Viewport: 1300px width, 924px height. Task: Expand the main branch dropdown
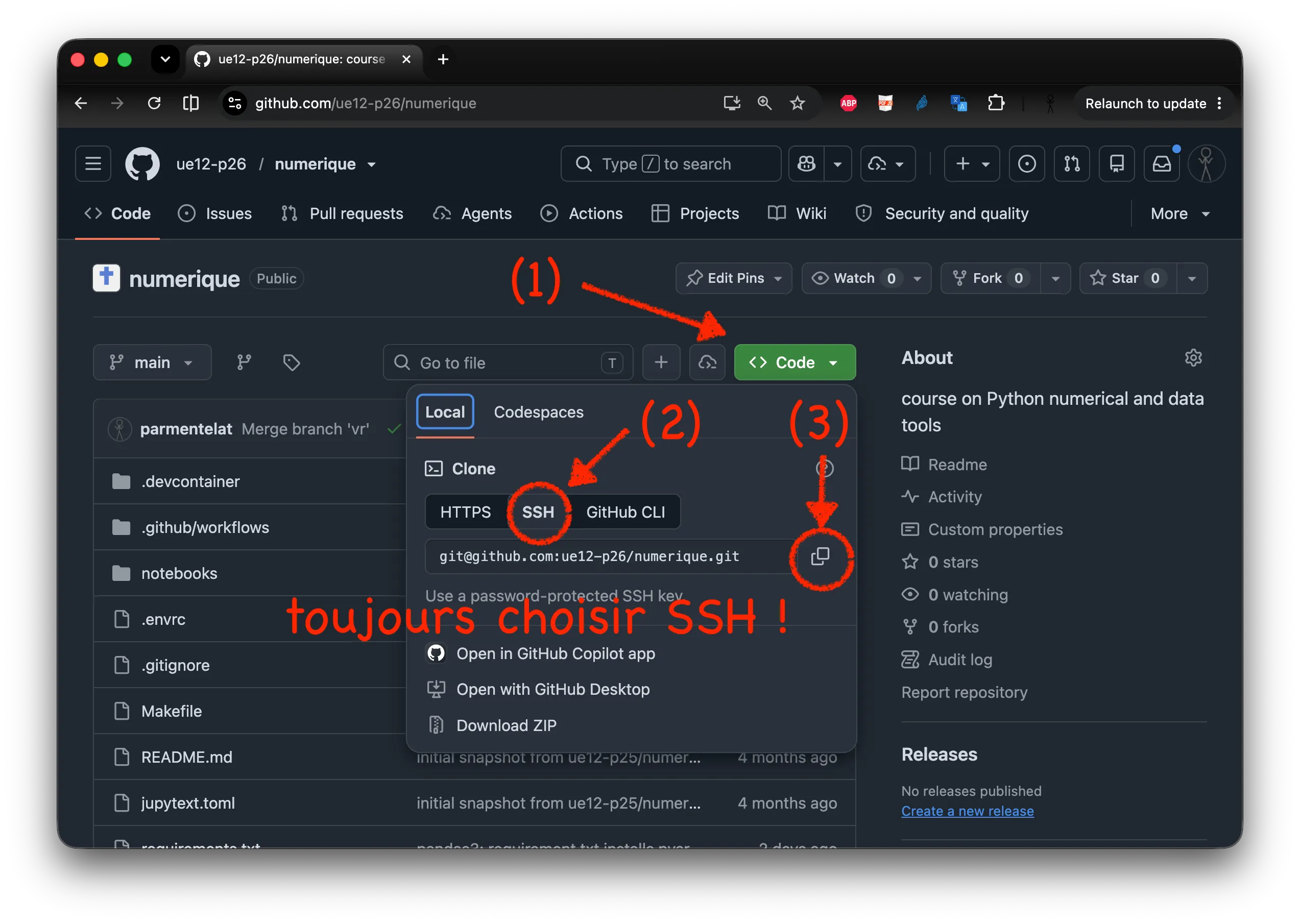coord(152,362)
